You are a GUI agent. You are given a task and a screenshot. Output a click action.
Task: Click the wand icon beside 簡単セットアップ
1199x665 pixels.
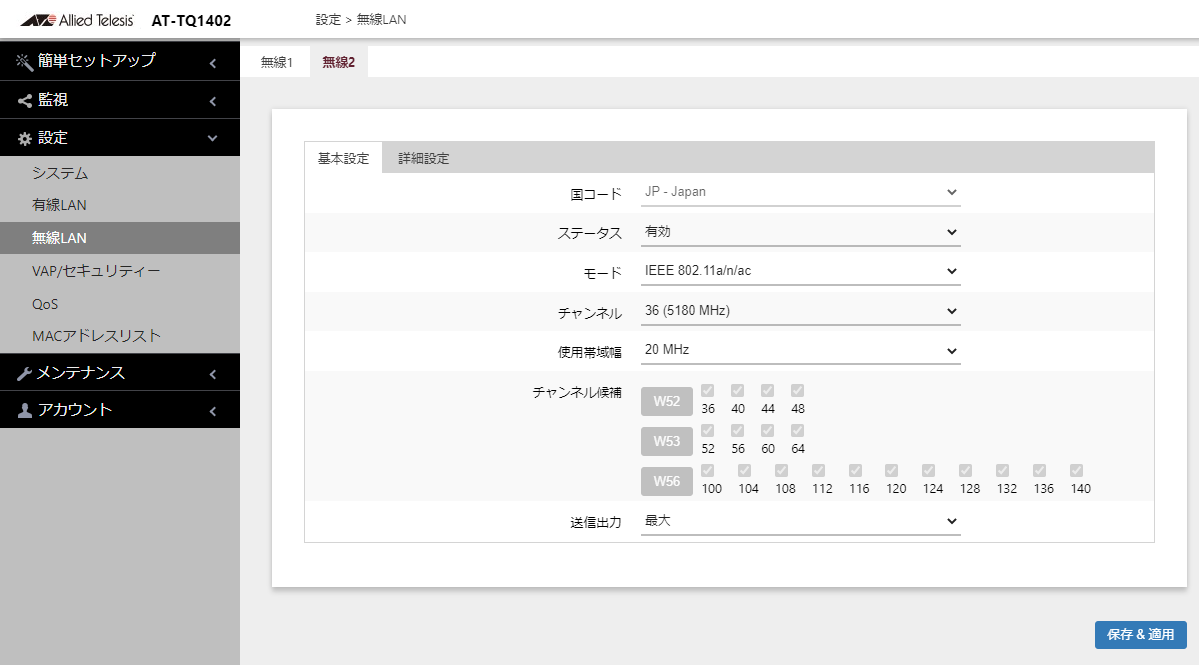[x=24, y=61]
